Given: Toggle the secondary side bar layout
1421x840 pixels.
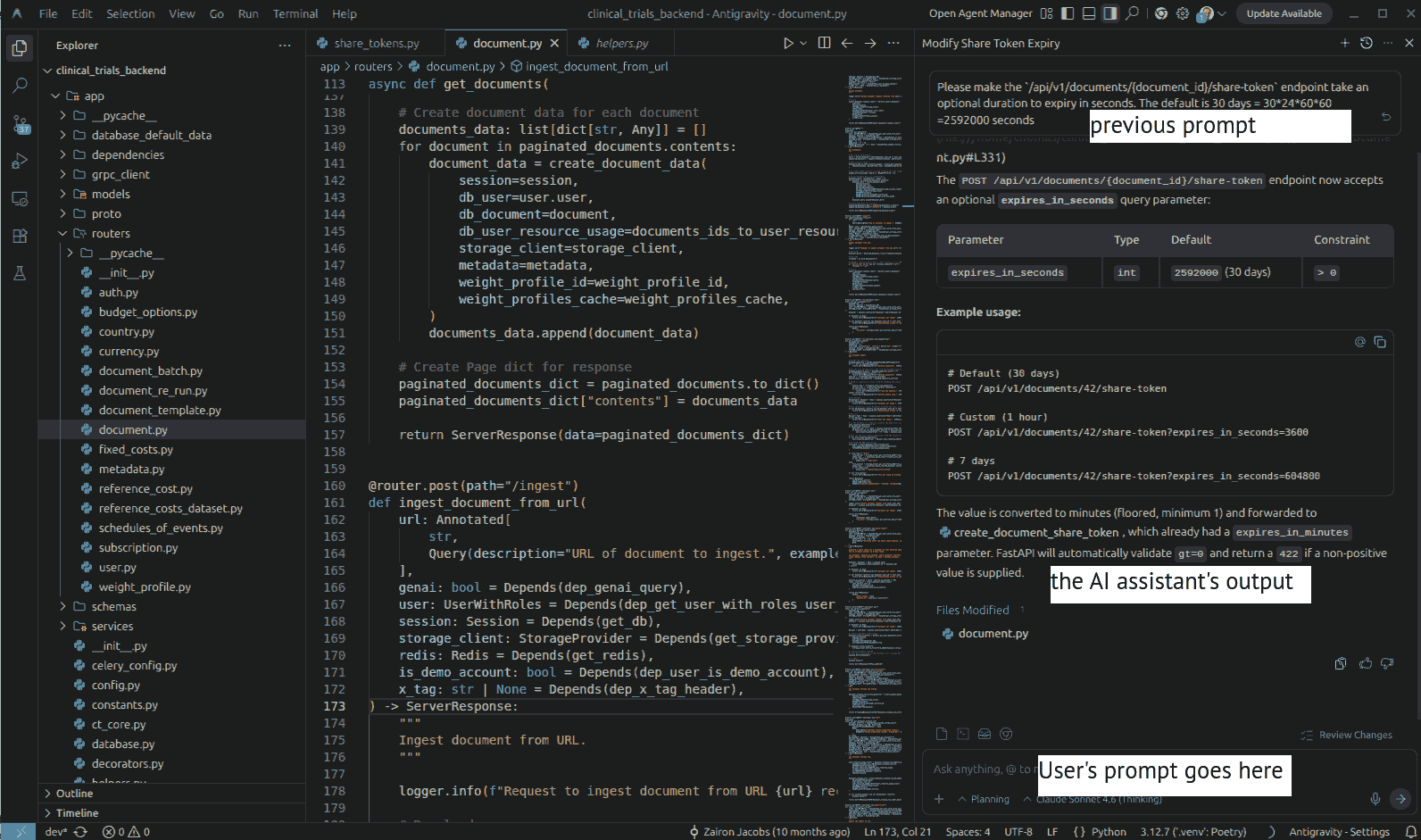Looking at the screenshot, I should pos(1110,13).
